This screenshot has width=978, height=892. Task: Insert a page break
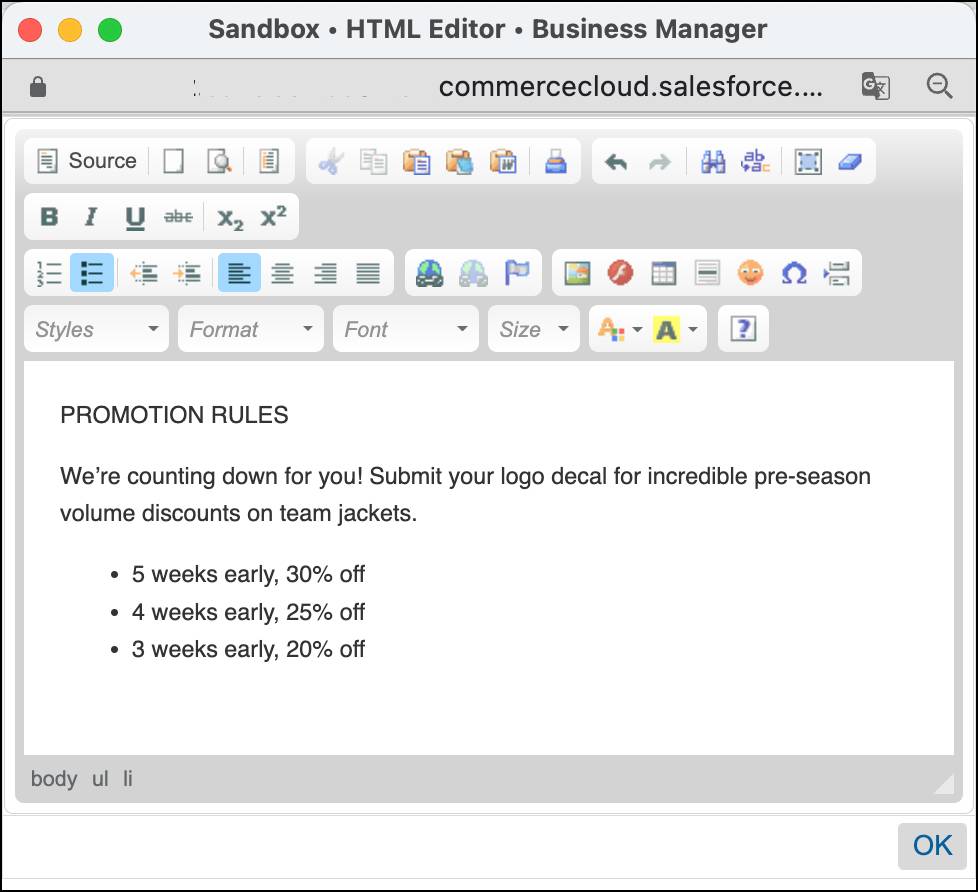[x=837, y=273]
